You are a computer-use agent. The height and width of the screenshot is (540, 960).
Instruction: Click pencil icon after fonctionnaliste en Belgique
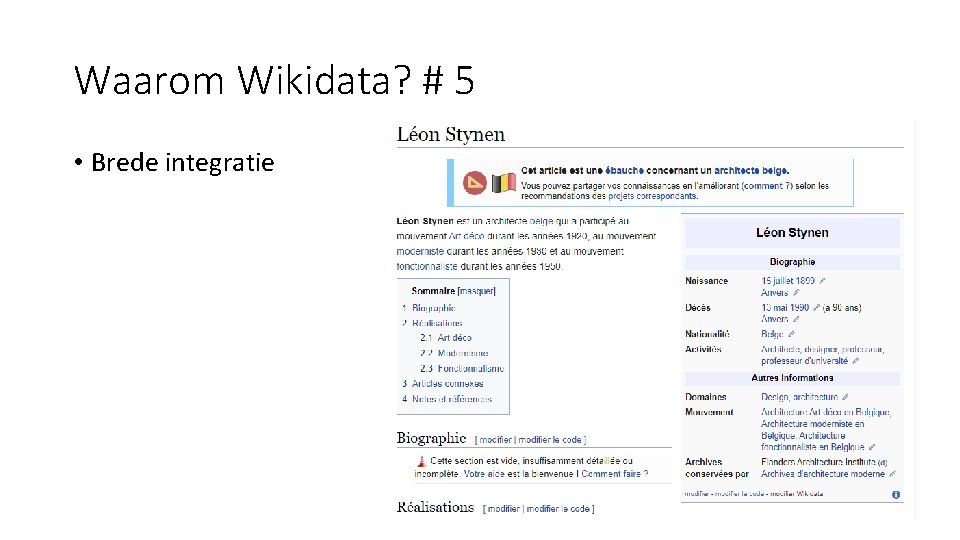[x=872, y=447]
